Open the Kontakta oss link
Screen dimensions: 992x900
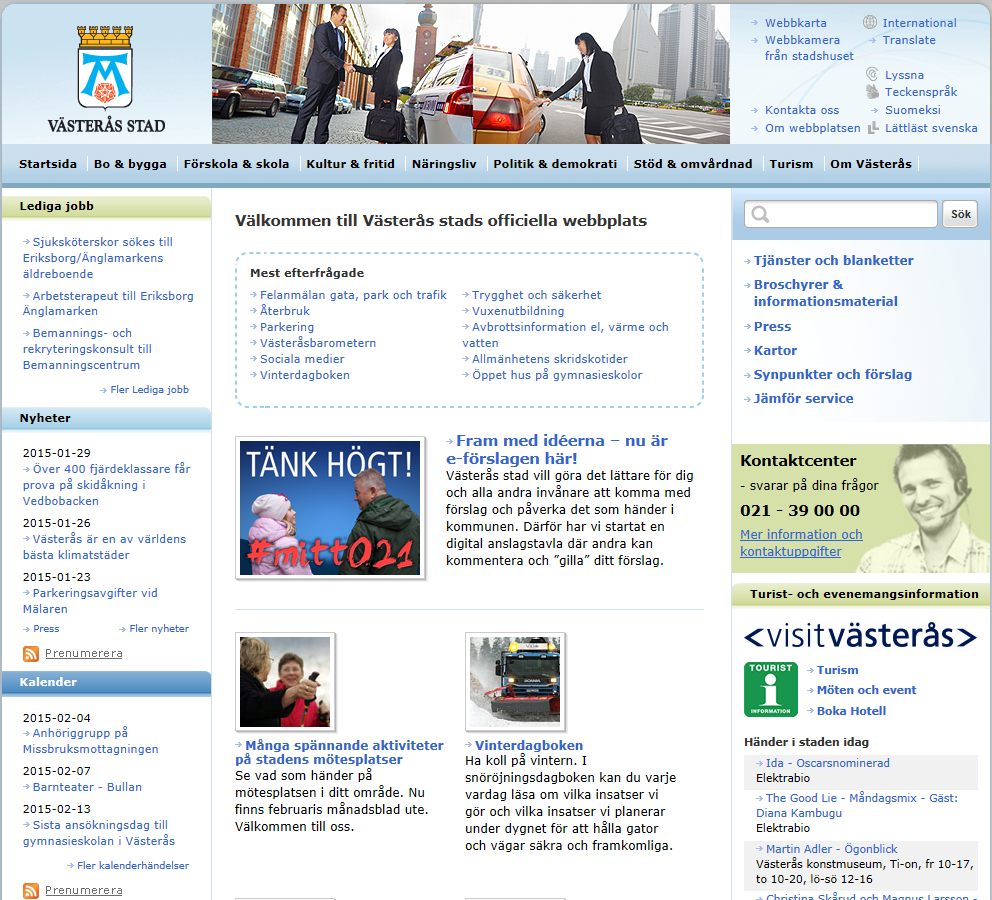point(802,110)
